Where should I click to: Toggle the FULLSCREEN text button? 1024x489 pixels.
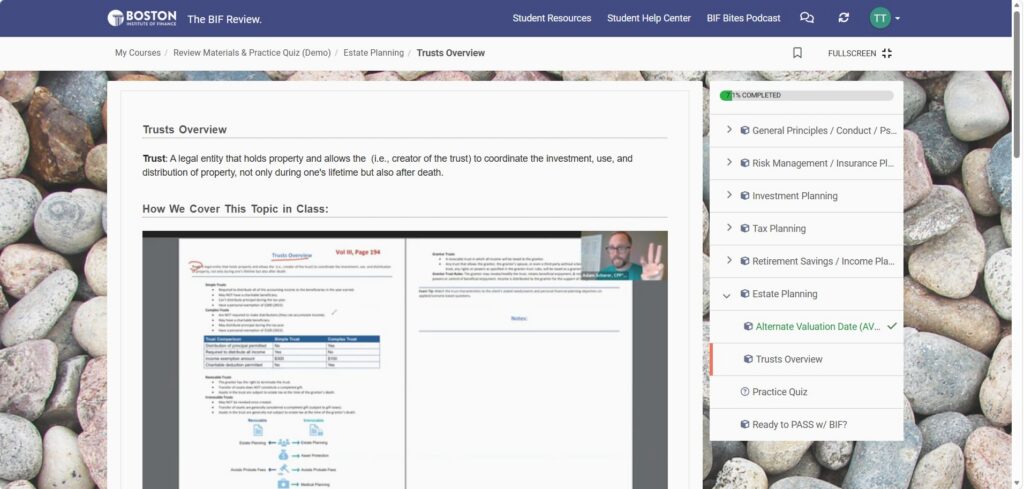coord(852,54)
